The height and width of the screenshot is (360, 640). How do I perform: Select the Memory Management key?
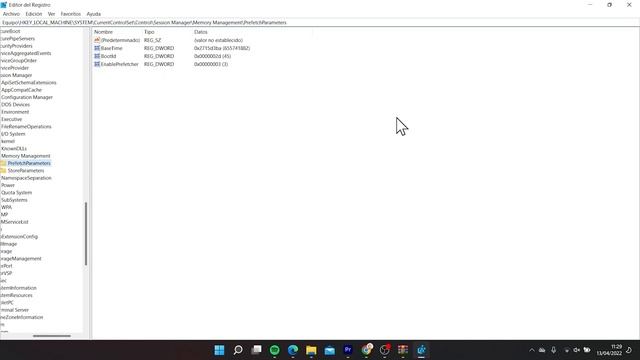tap(25, 156)
